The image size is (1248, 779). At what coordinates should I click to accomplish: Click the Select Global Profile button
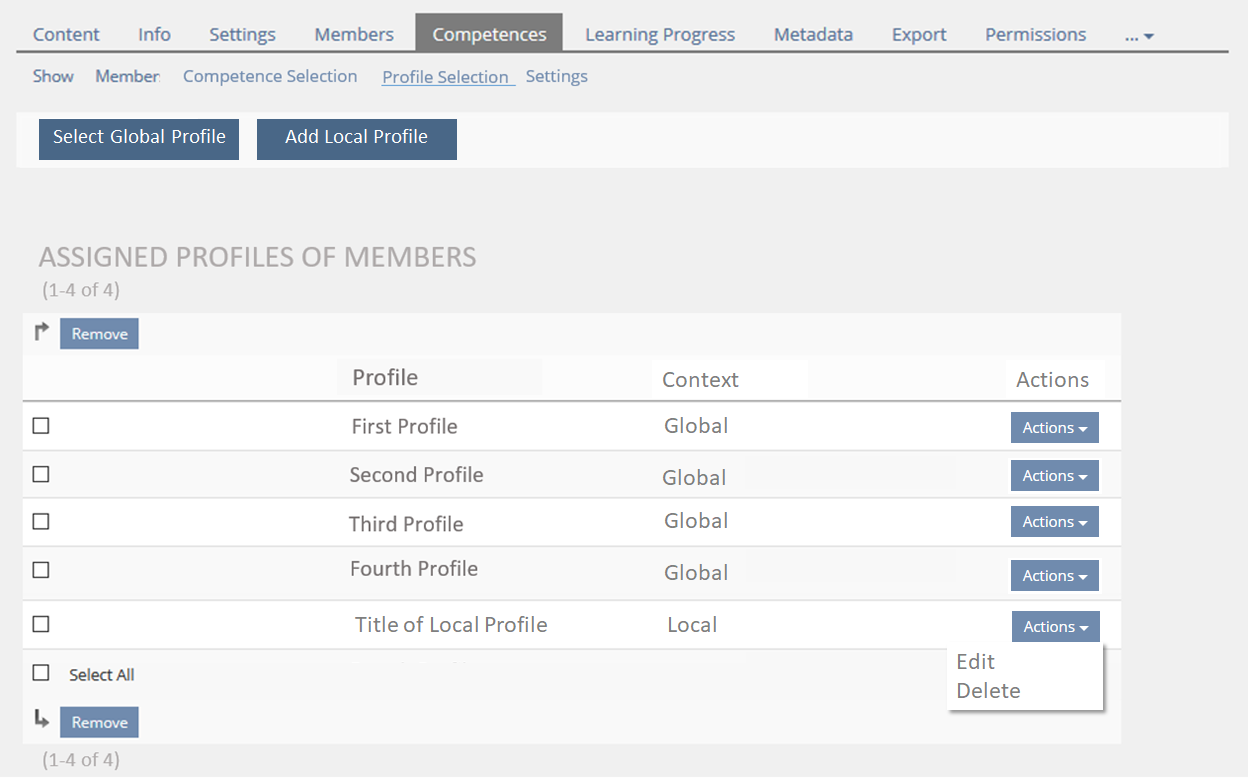point(139,138)
